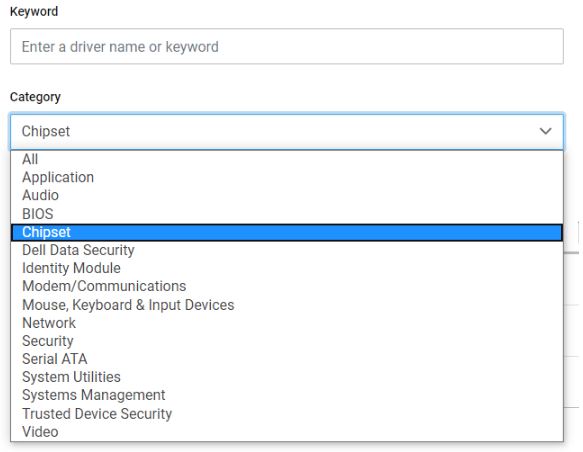Choose Application category option
The width and height of the screenshot is (583, 452).
point(287,177)
